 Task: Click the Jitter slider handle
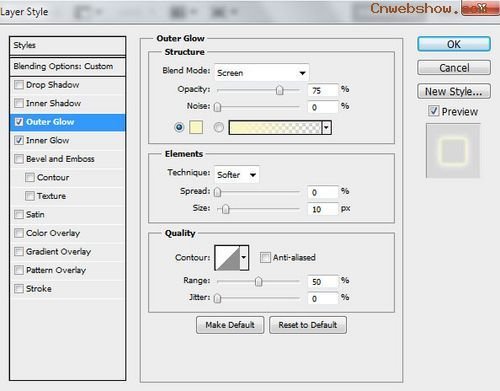217,298
